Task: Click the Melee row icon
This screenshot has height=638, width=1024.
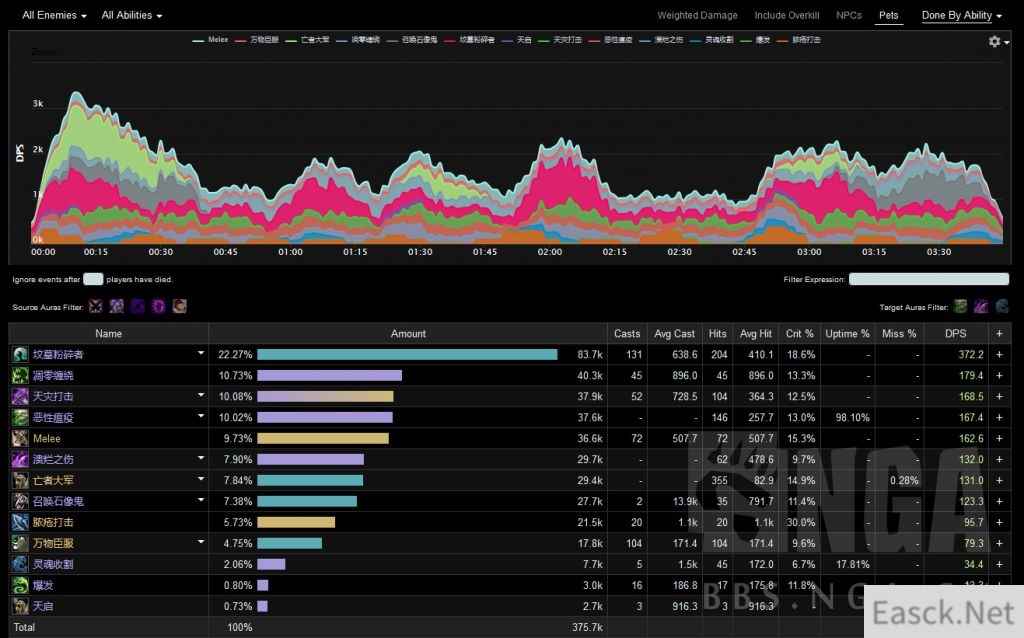Action: click(20, 438)
